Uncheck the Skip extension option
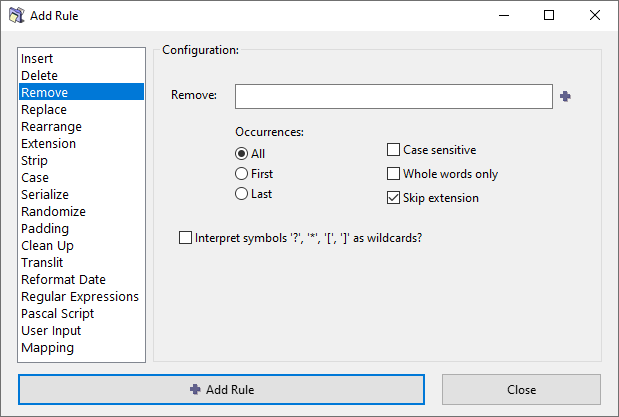619x417 pixels. (394, 198)
